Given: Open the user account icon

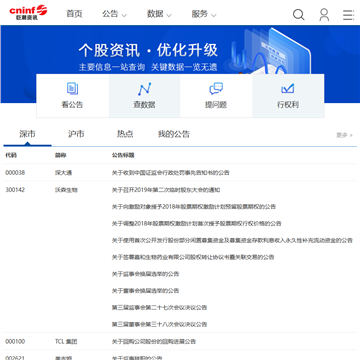Looking at the screenshot, I should (324, 14).
